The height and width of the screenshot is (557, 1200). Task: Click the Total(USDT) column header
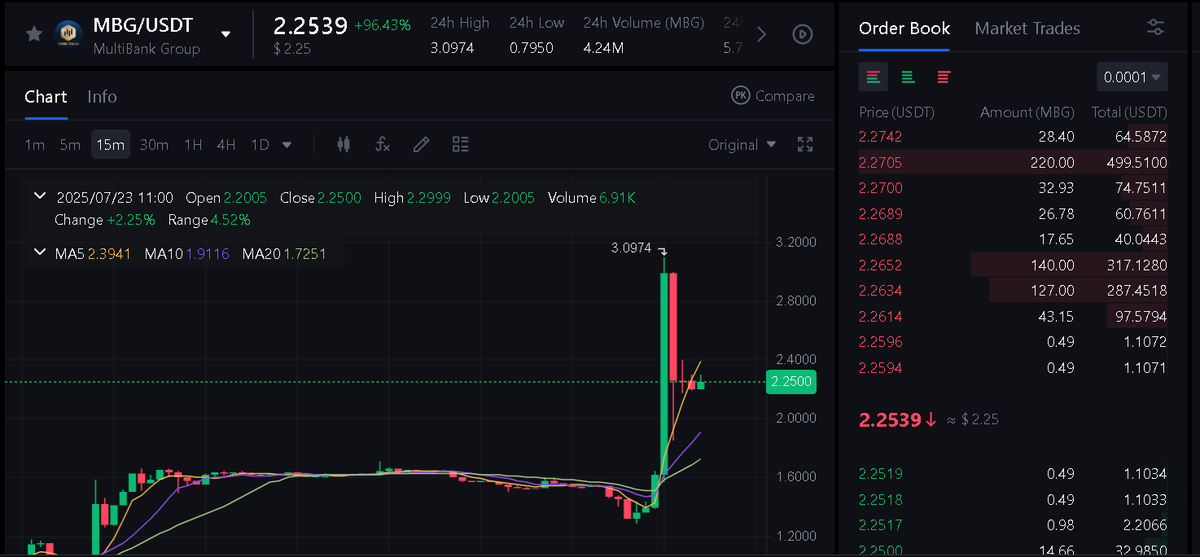1129,112
